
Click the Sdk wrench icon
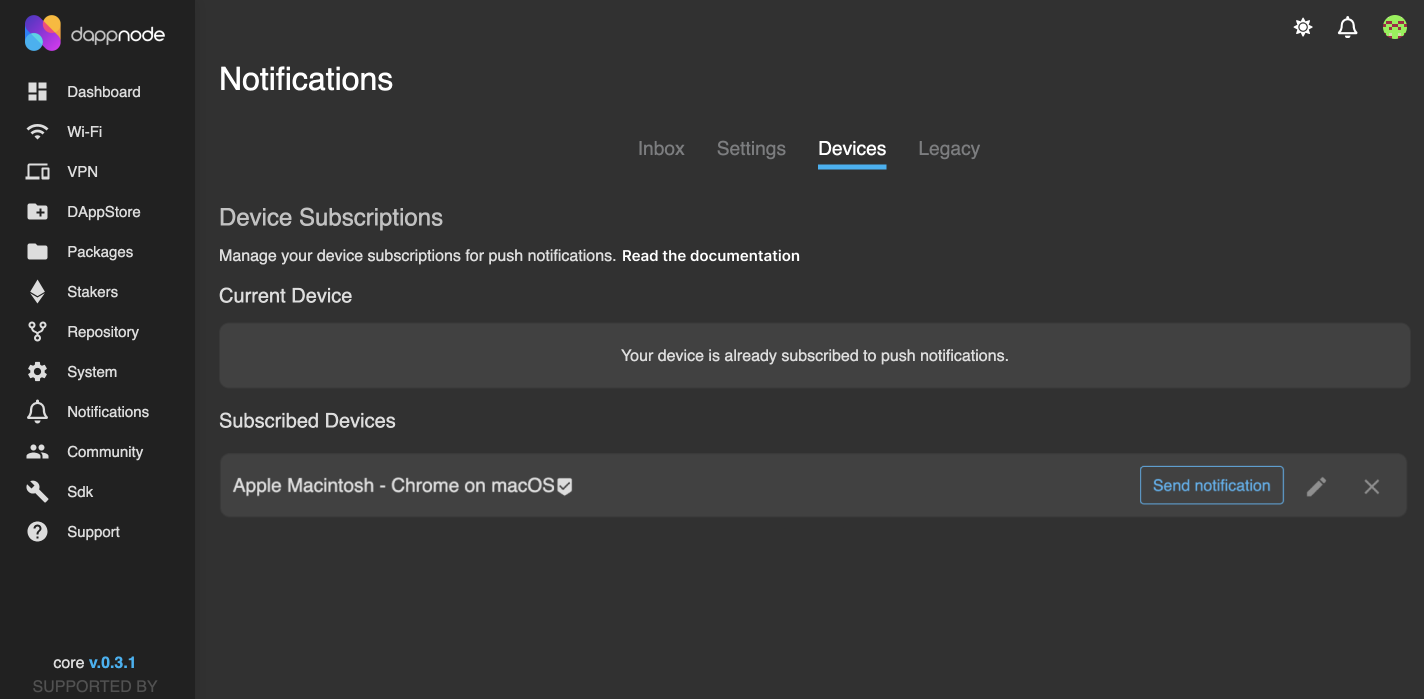(x=37, y=492)
